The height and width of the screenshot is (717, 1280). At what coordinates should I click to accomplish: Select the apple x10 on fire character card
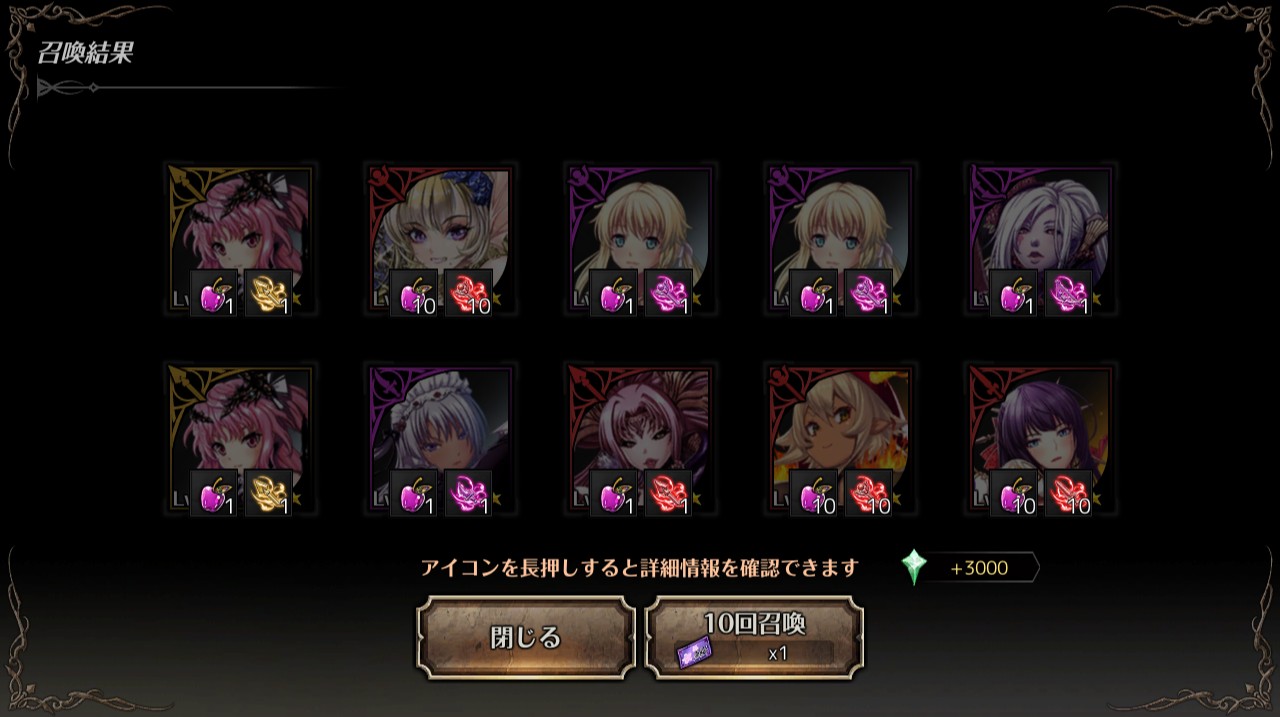point(814,494)
